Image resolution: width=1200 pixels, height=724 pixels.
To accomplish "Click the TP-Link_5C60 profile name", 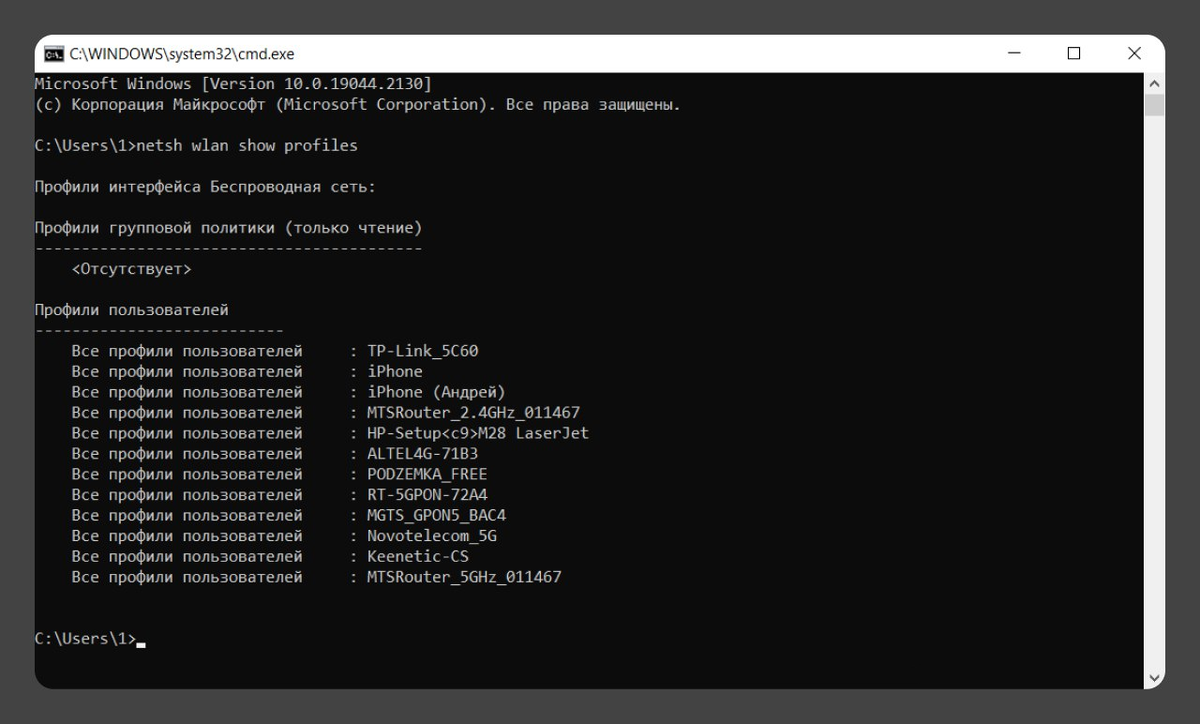I will [423, 351].
